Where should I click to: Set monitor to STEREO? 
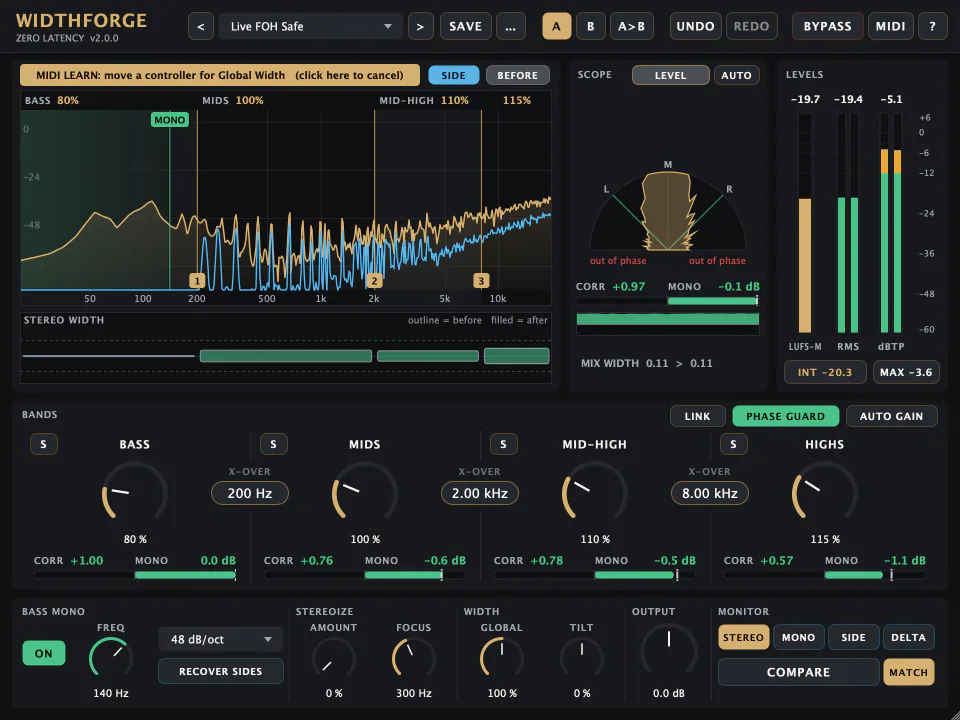click(743, 637)
